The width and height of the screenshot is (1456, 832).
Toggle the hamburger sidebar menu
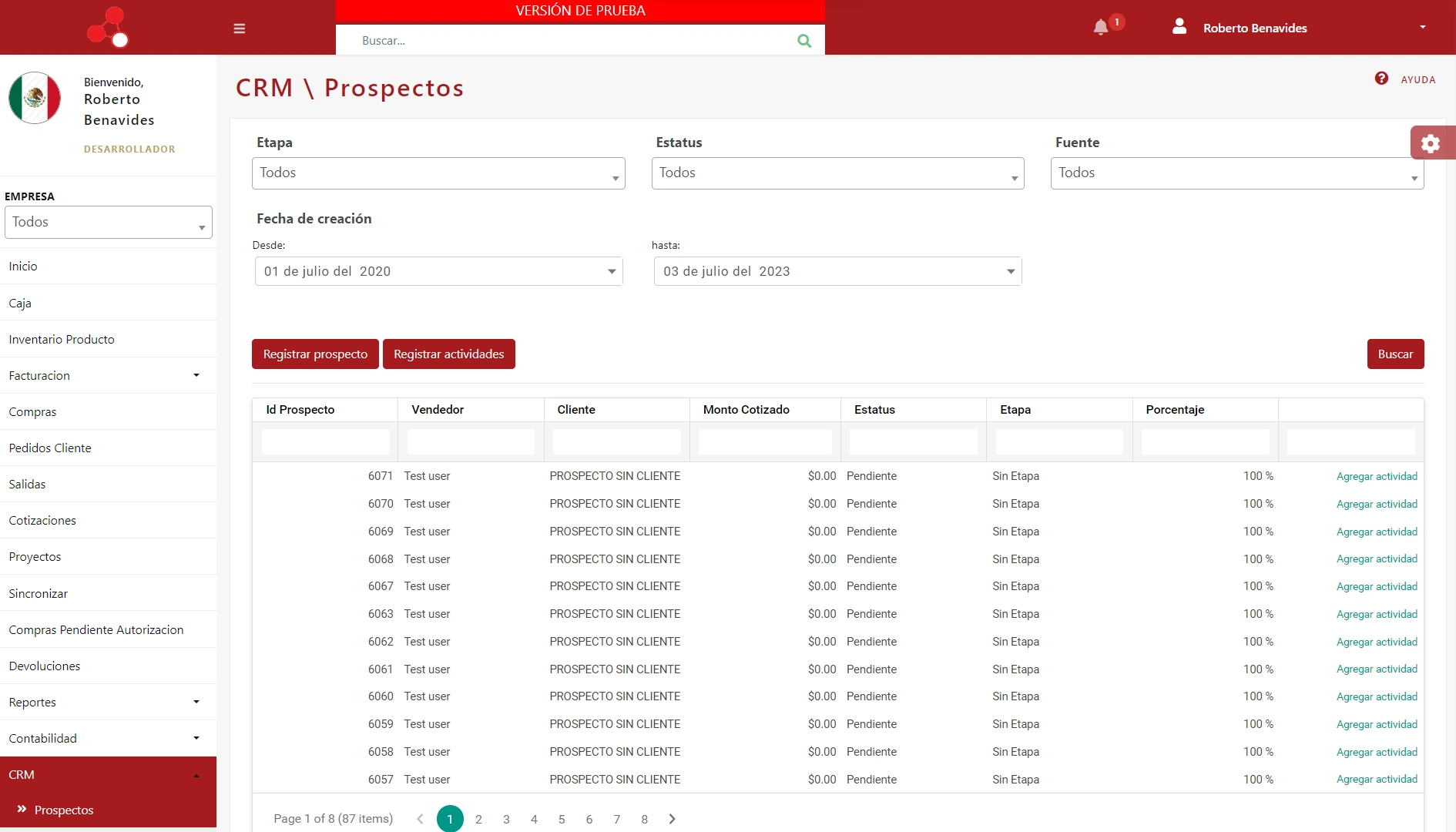pyautogui.click(x=240, y=29)
